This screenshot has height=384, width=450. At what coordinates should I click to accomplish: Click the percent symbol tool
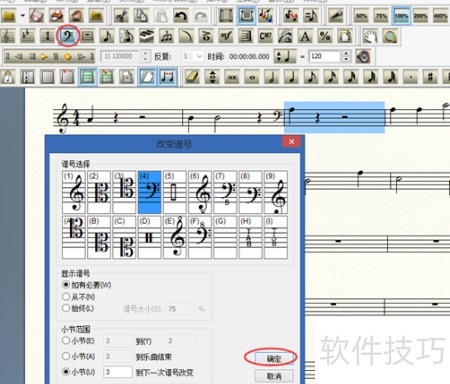325,36
